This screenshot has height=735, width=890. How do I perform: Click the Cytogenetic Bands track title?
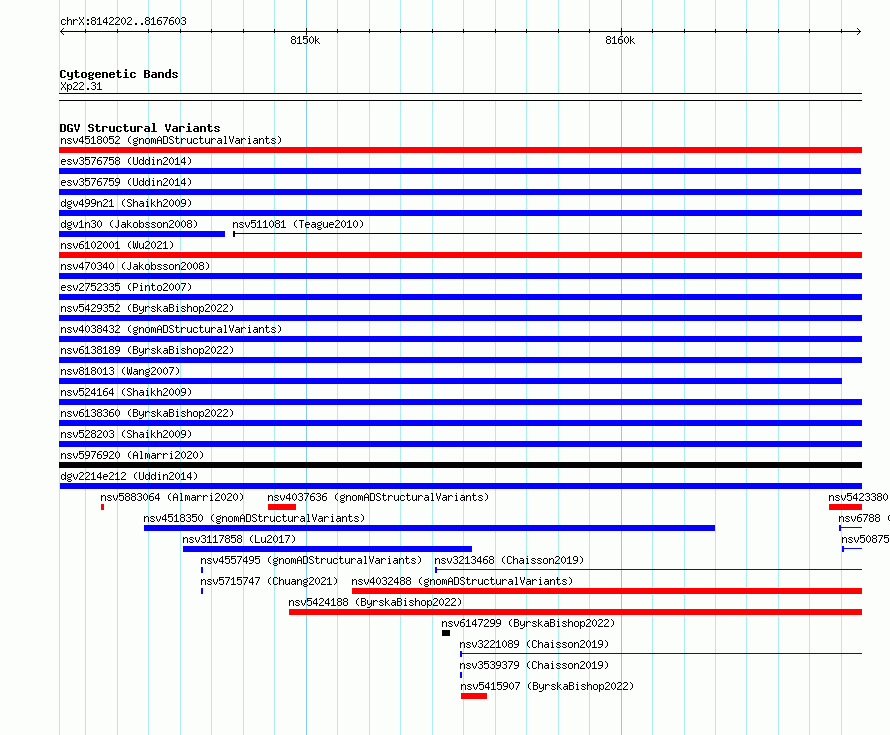[x=119, y=74]
